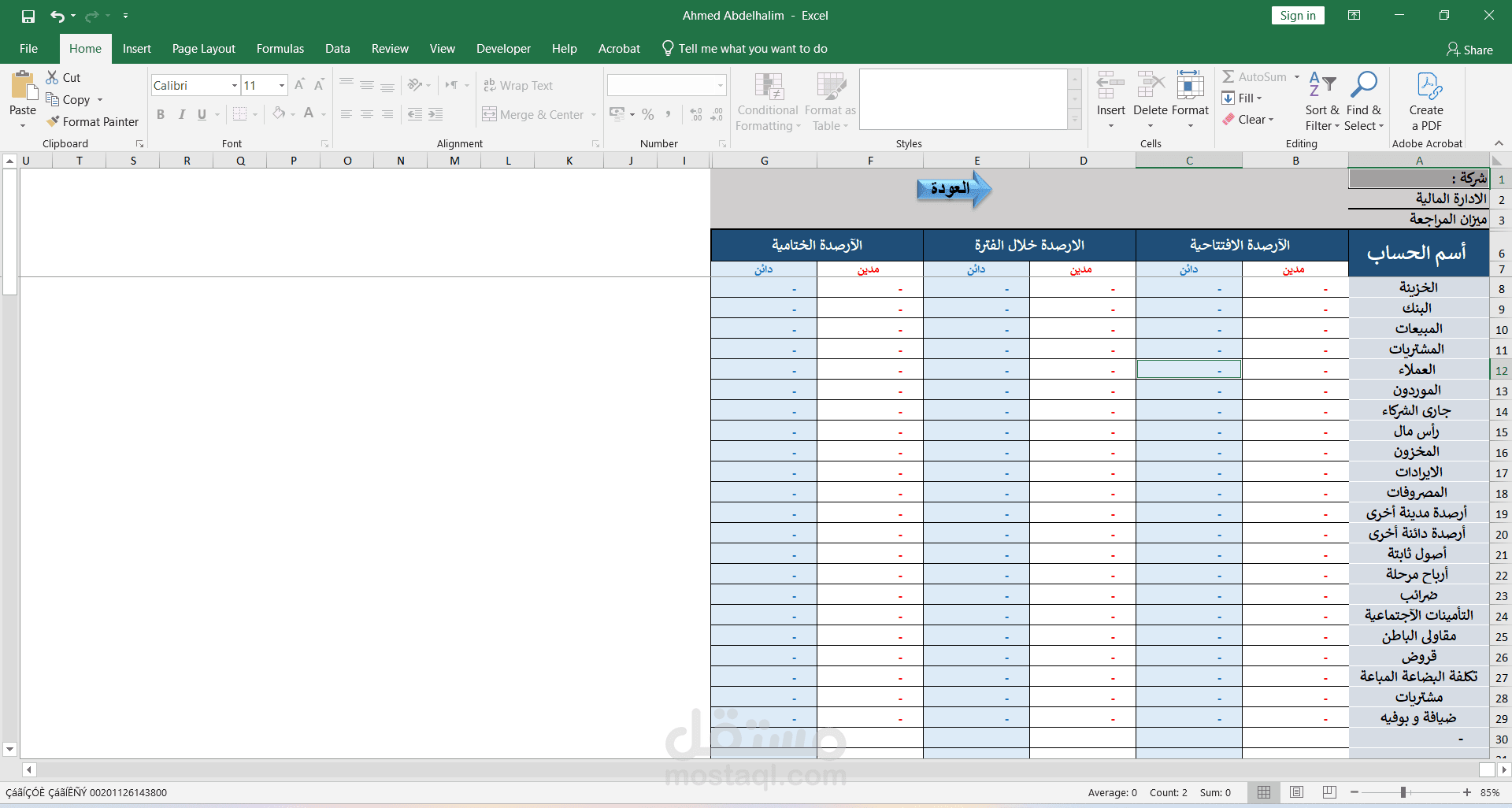
Task: Open the font size 11 dropdown
Action: point(282,85)
